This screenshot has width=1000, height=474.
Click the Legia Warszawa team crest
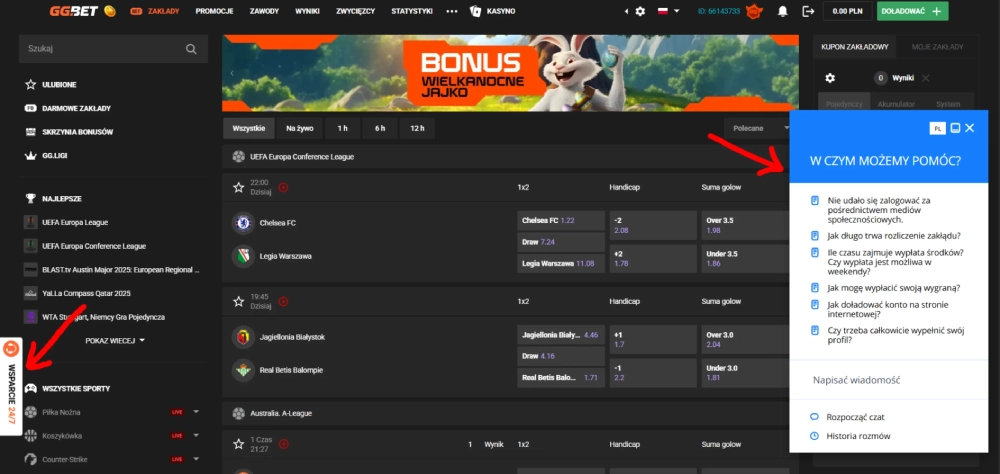242,256
